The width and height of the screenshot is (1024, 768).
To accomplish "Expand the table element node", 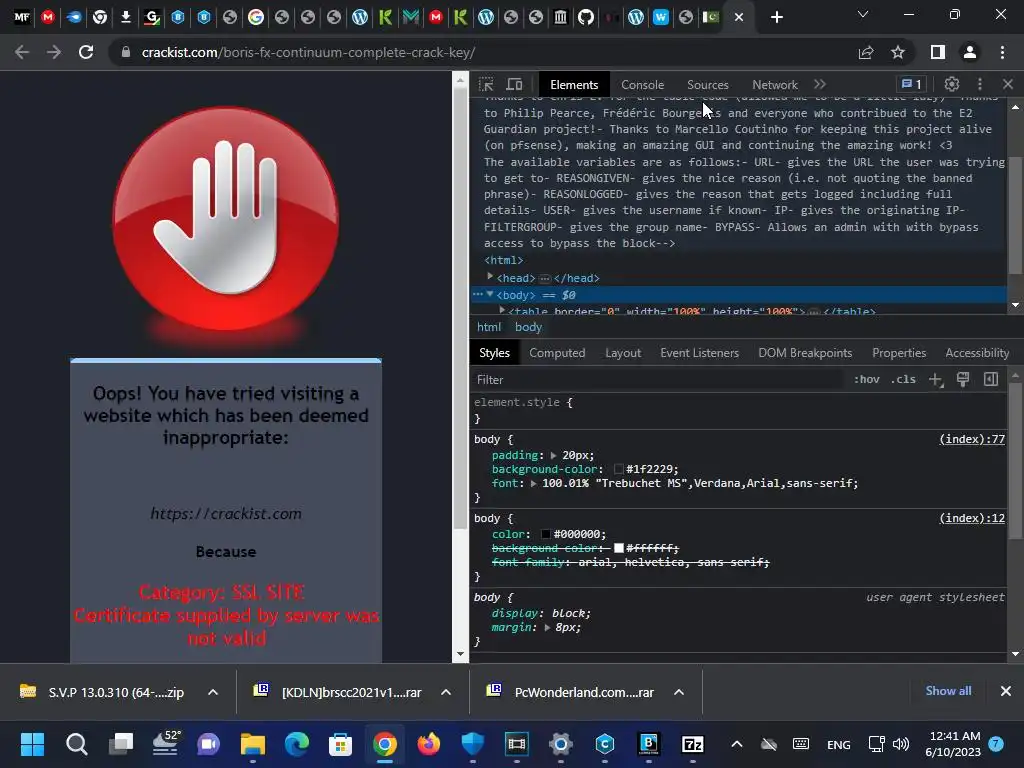I will (x=502, y=310).
